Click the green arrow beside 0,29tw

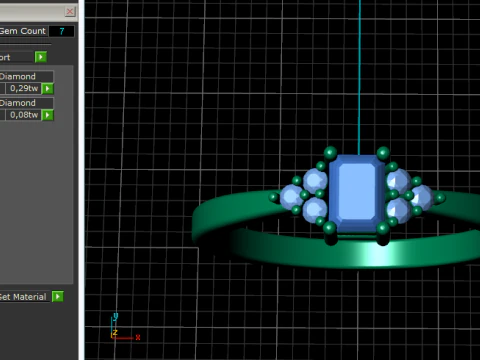click(x=48, y=89)
